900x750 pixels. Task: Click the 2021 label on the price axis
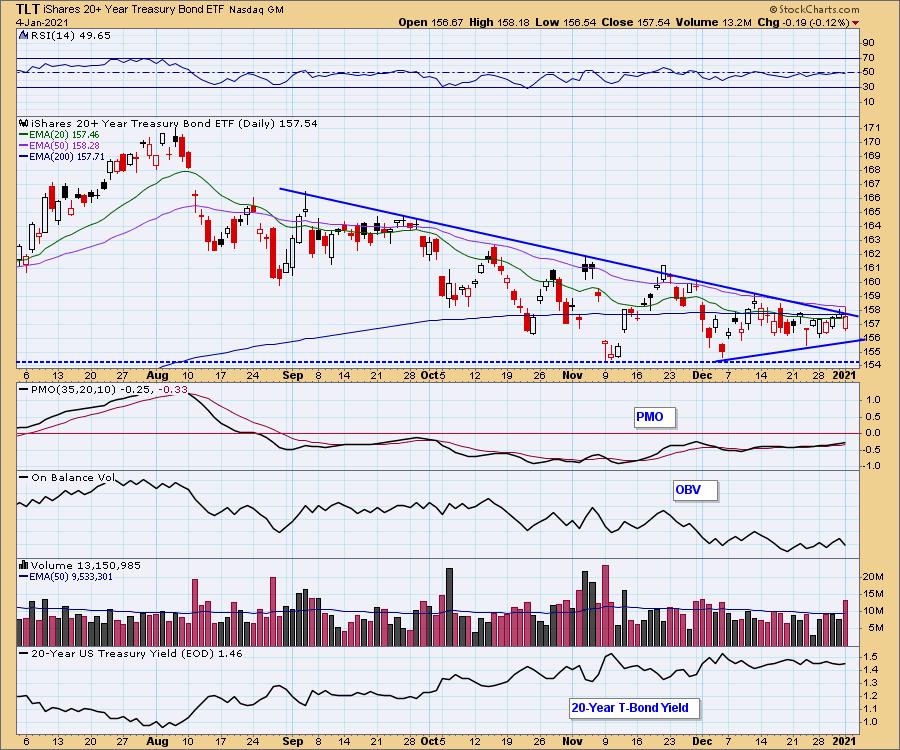tap(844, 375)
